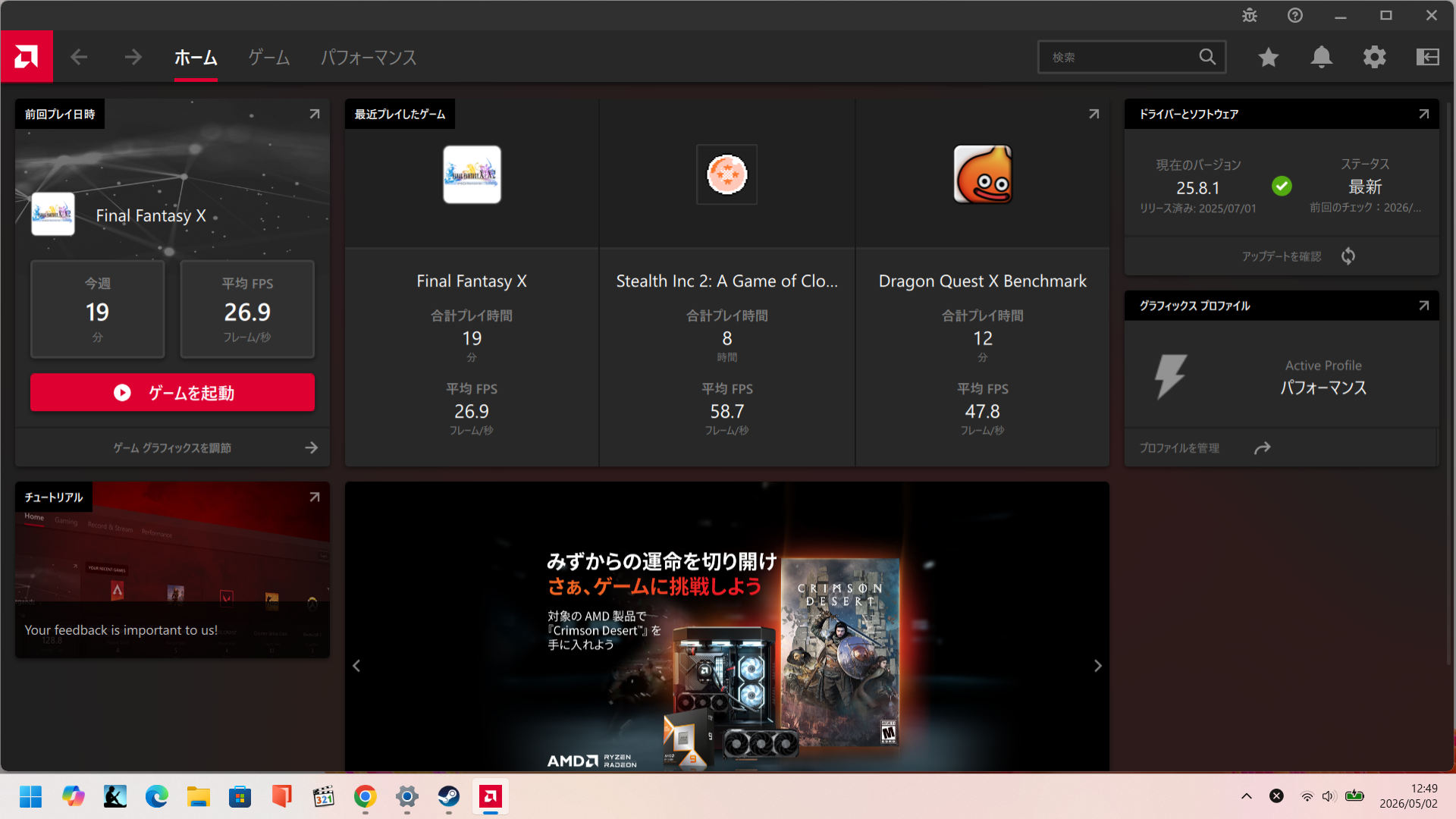The image size is (1456, 819).
Task: Expand the 最近プレイしたゲーム panel arrow
Action: [1094, 115]
